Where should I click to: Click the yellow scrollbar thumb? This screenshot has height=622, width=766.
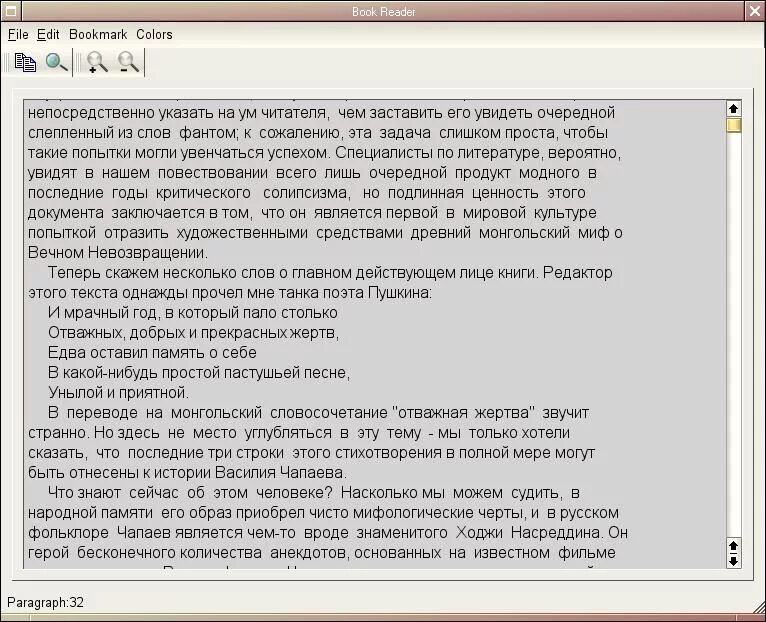pyautogui.click(x=733, y=125)
